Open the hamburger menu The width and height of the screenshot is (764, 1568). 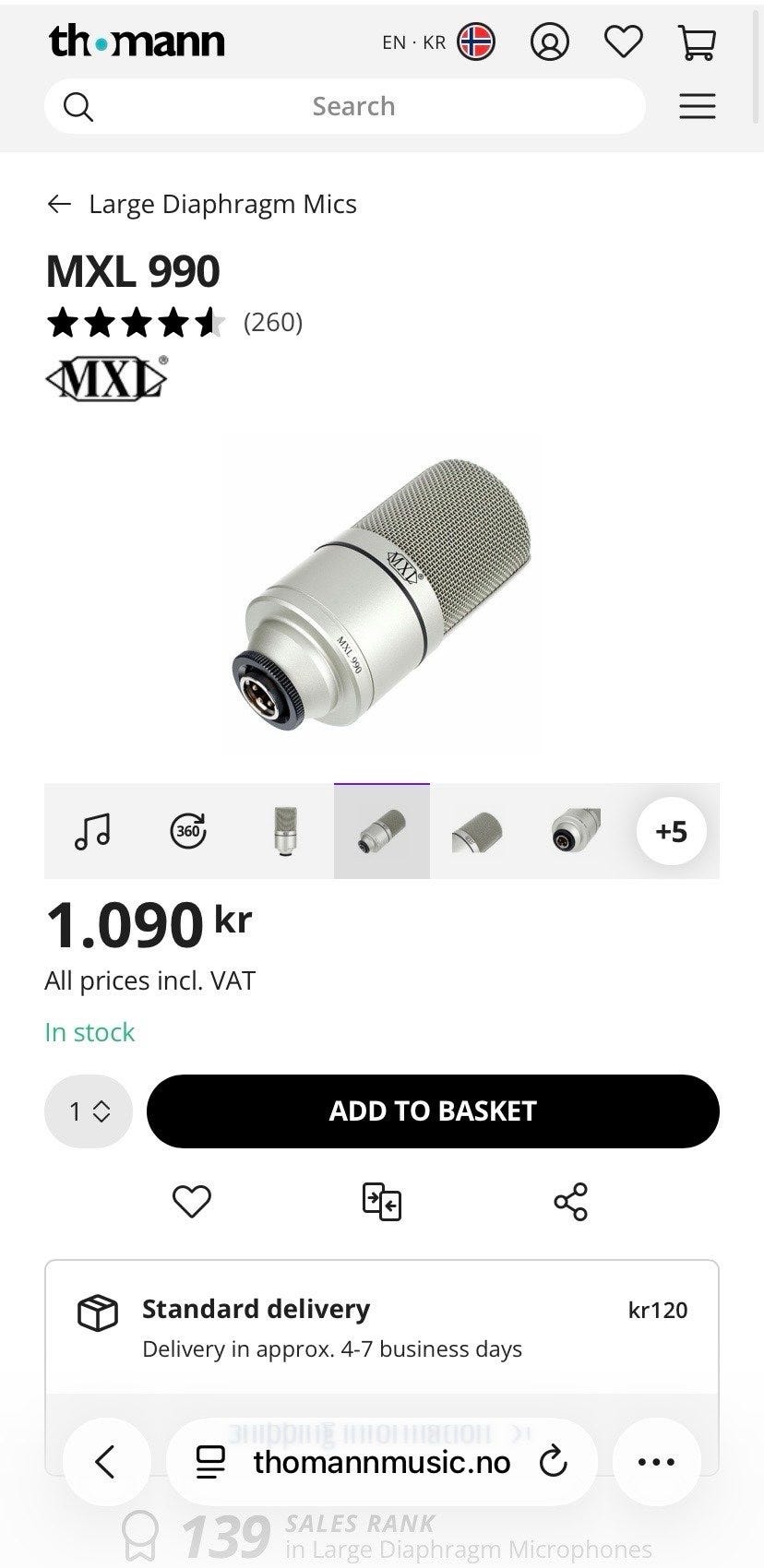[x=698, y=106]
